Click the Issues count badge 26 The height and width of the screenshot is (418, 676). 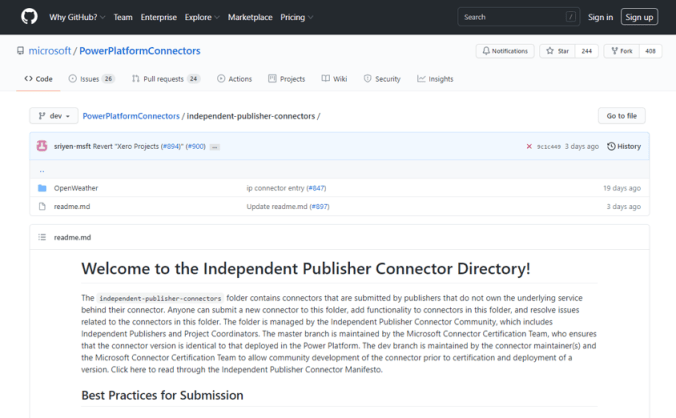tap(108, 78)
